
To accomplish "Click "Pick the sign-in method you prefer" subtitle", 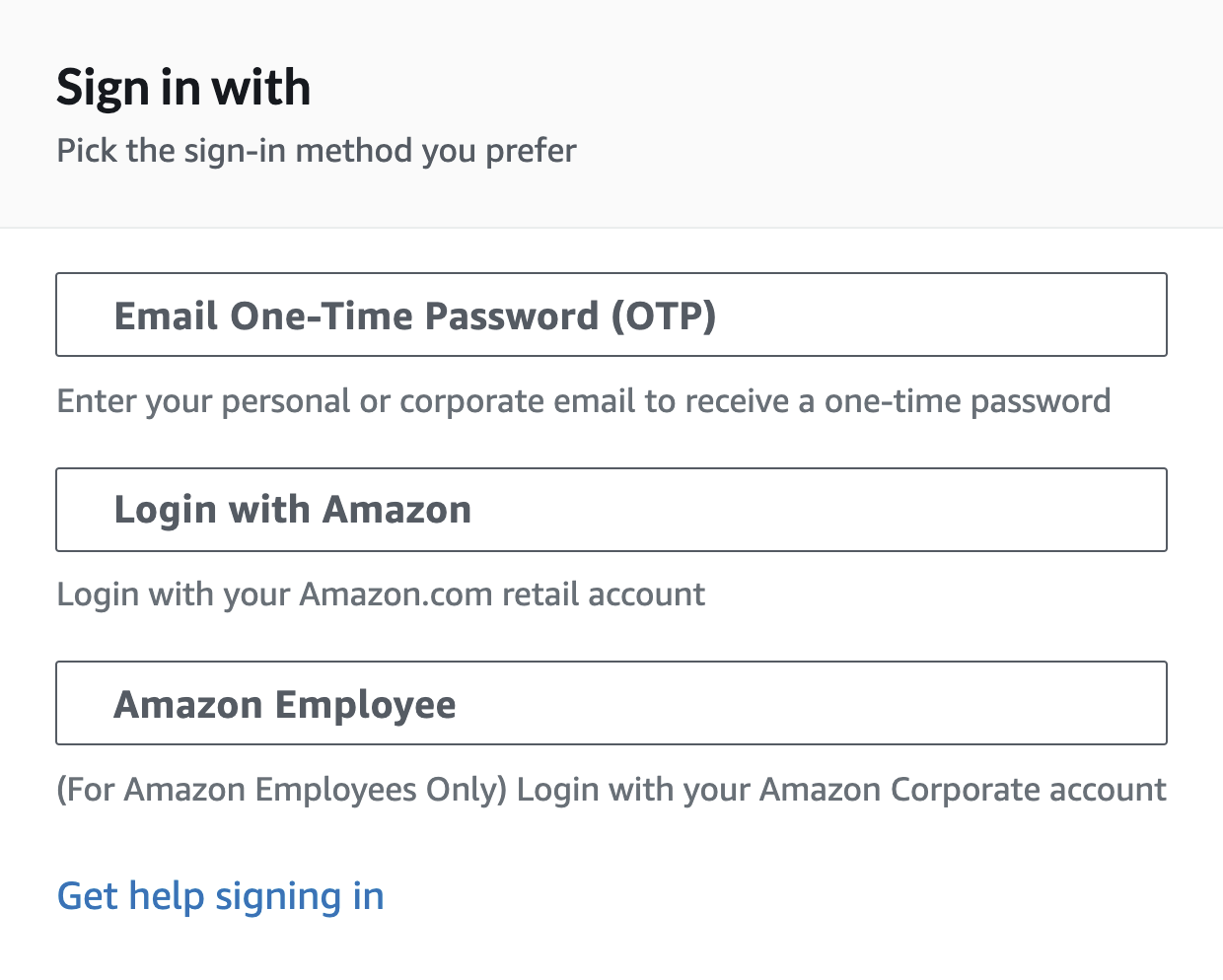I will (x=317, y=151).
